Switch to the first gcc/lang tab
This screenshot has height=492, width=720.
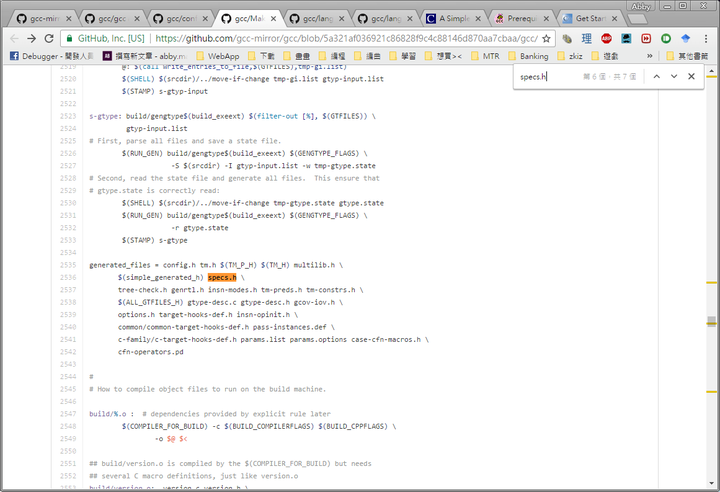point(316,18)
